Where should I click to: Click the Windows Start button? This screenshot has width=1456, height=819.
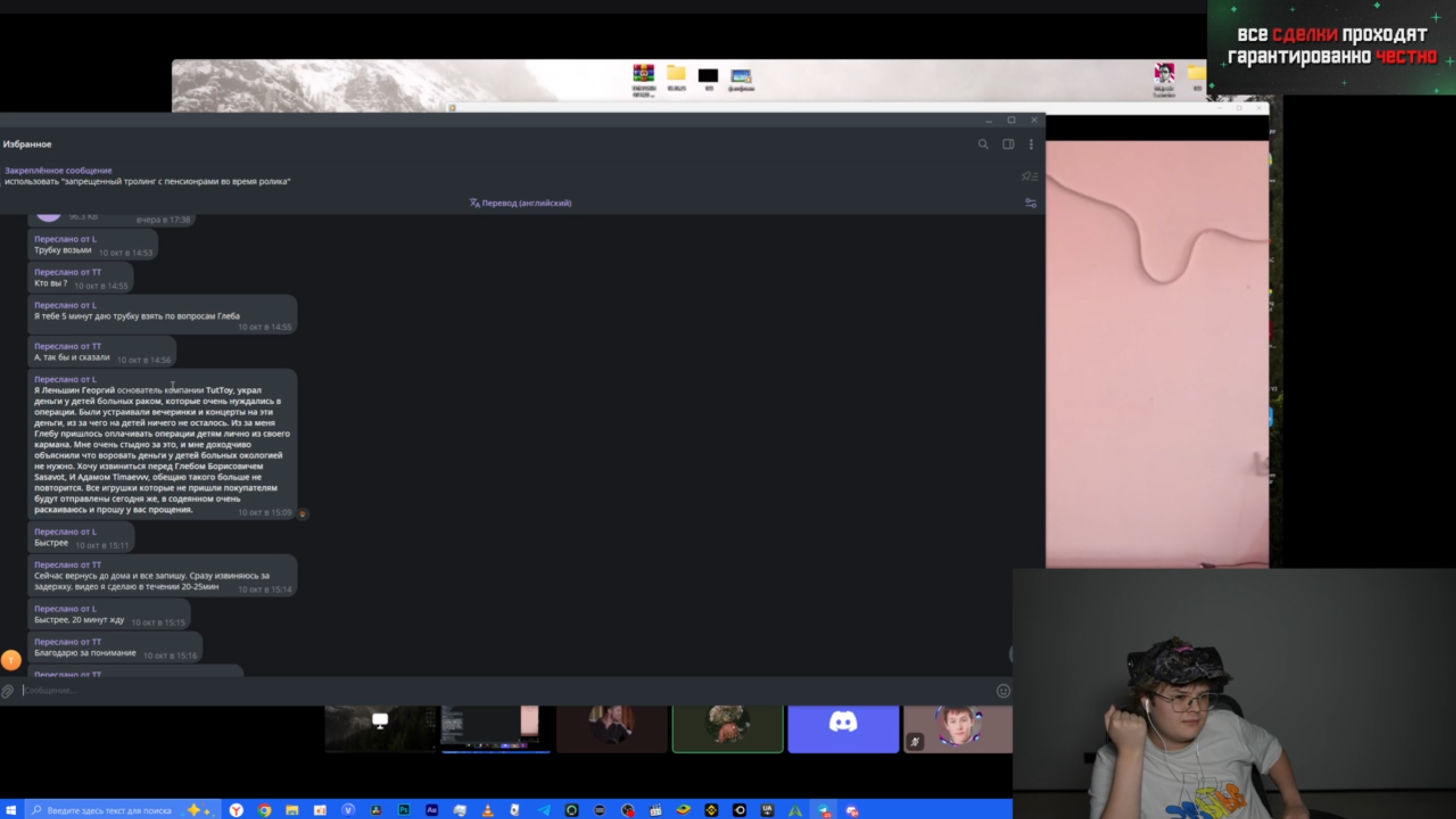[x=11, y=811]
